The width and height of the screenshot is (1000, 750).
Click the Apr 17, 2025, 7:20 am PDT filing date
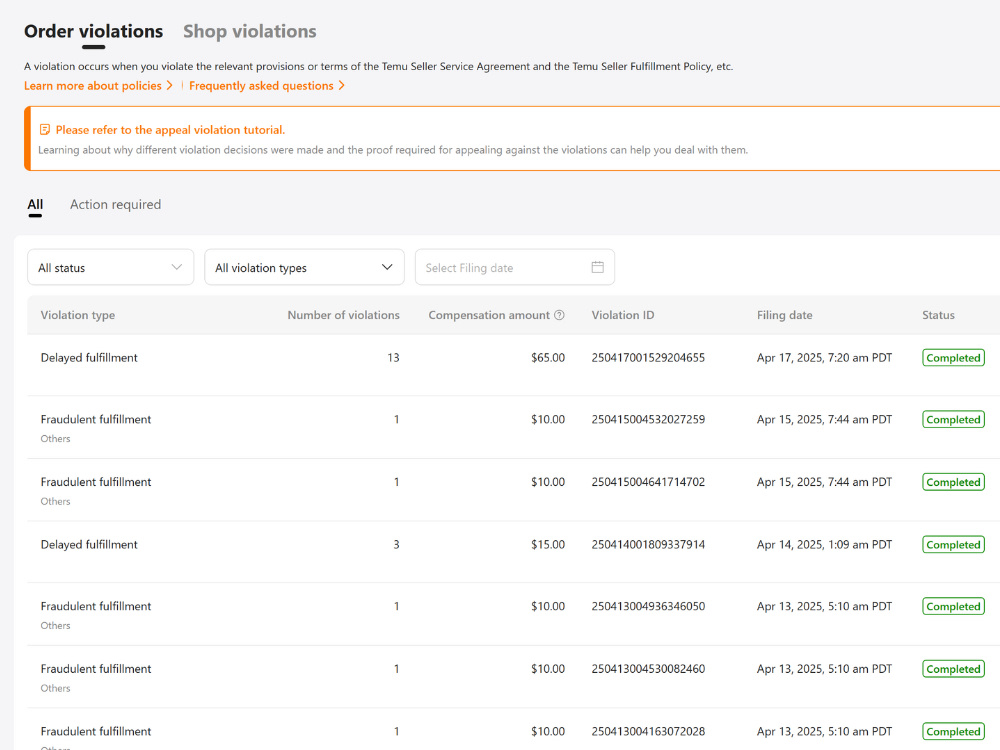pos(824,358)
